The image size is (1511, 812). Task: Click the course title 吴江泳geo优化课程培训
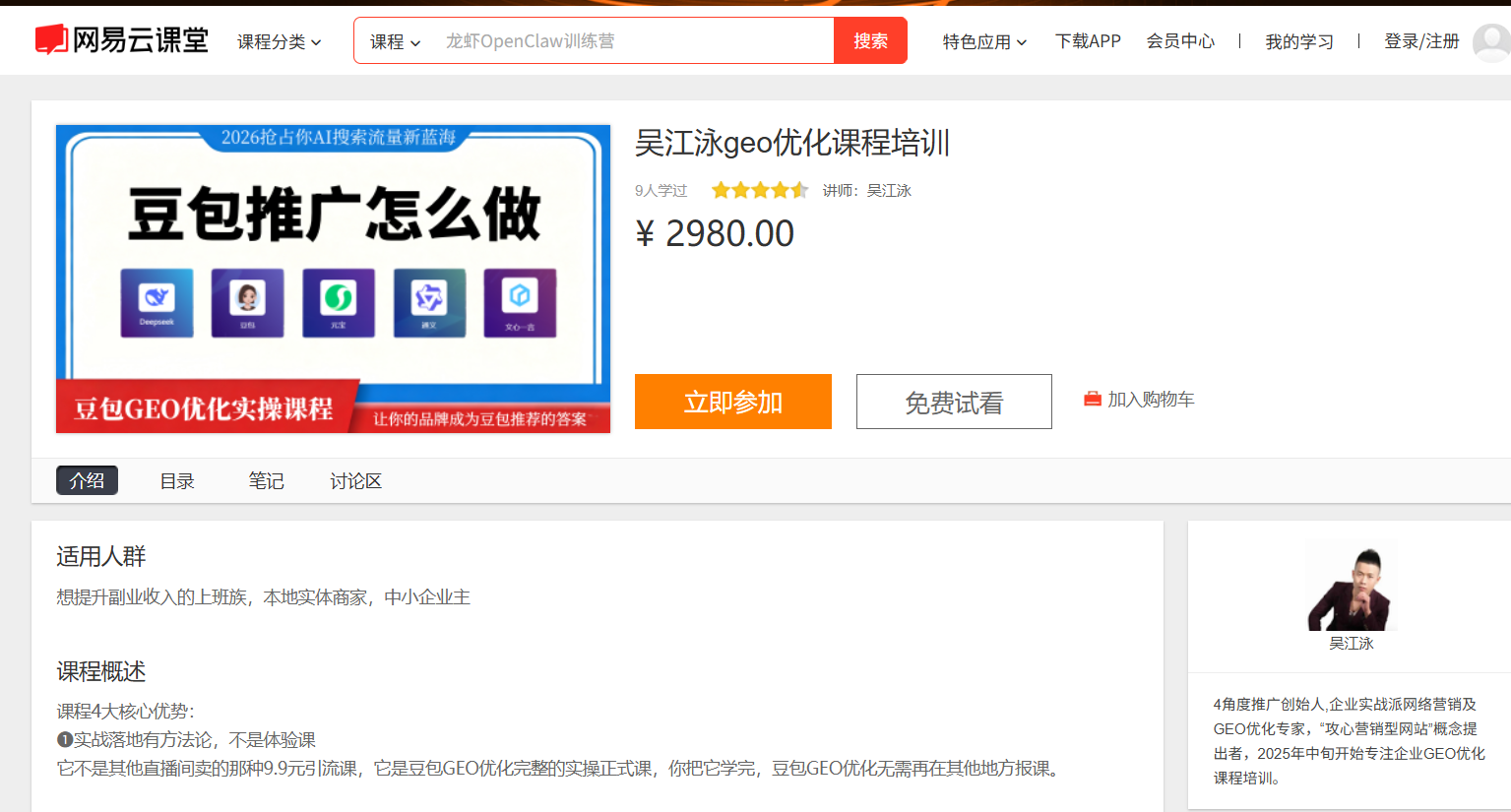coord(792,143)
